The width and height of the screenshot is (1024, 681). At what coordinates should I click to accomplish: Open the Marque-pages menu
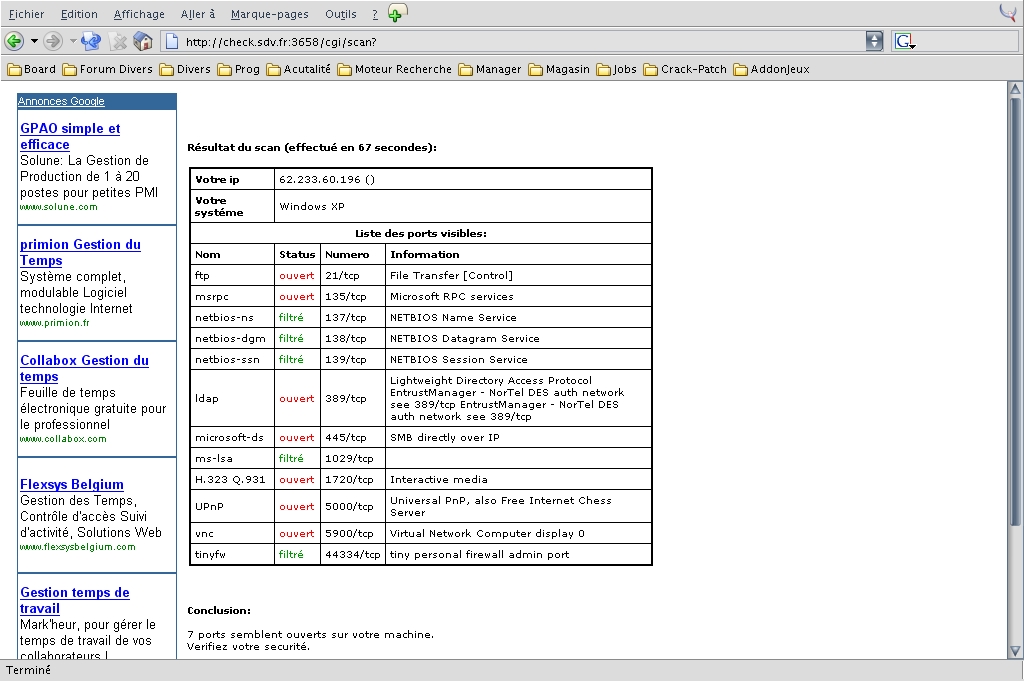click(x=270, y=14)
